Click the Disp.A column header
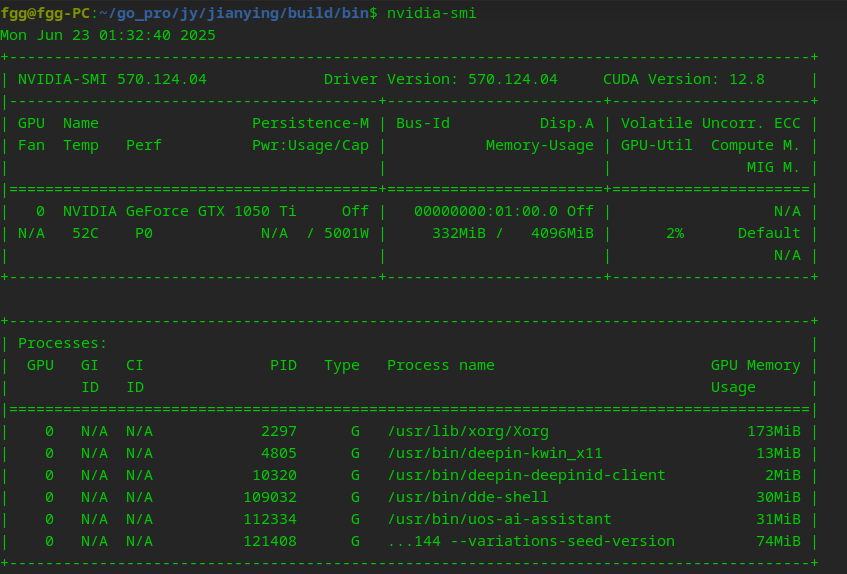The height and width of the screenshot is (574, 847). [x=567, y=124]
